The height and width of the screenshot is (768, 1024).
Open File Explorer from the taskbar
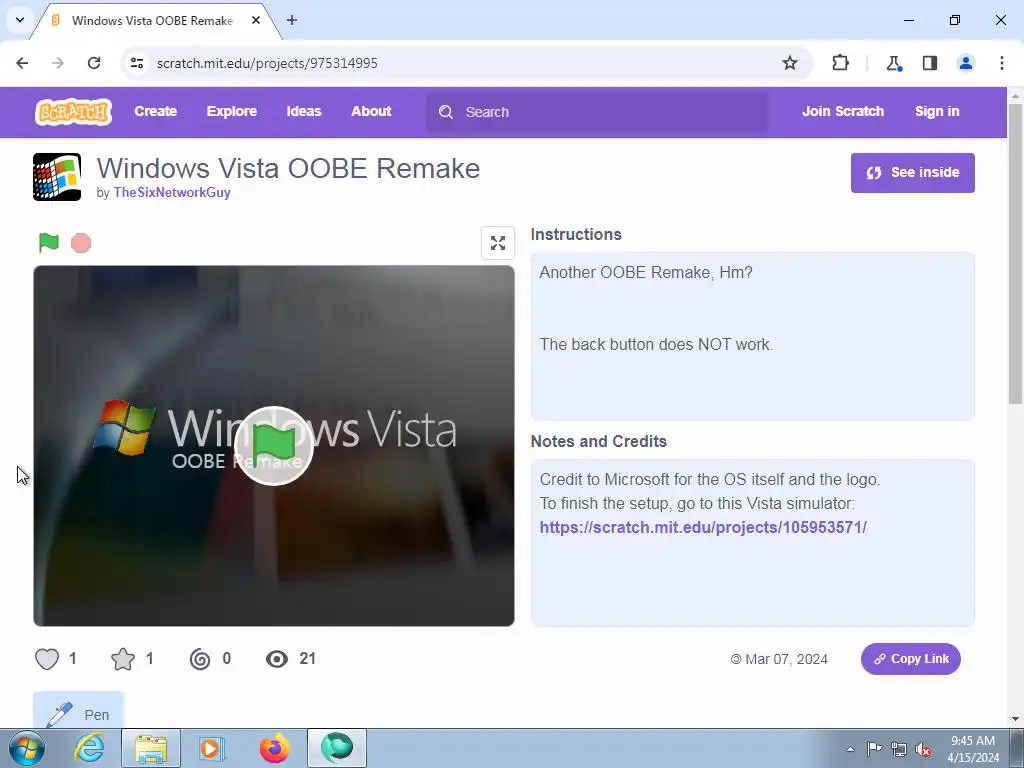click(x=151, y=748)
